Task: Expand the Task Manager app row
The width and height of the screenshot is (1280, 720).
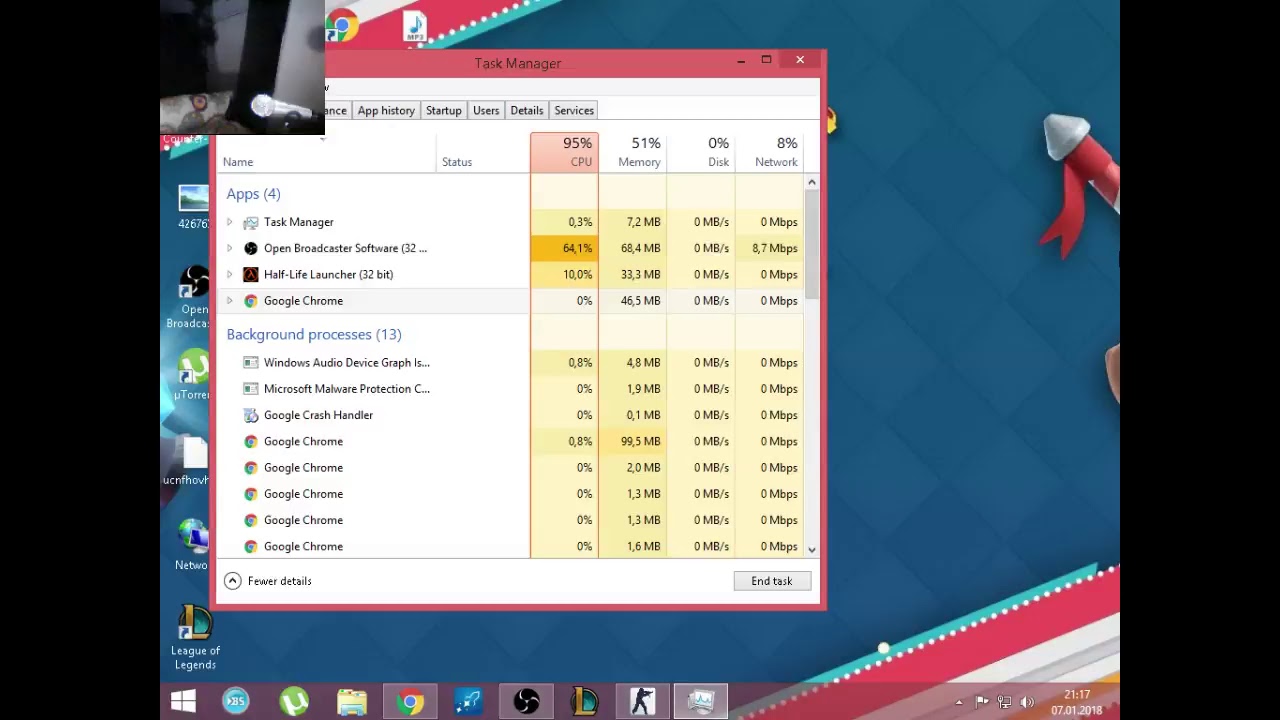Action: (x=230, y=222)
